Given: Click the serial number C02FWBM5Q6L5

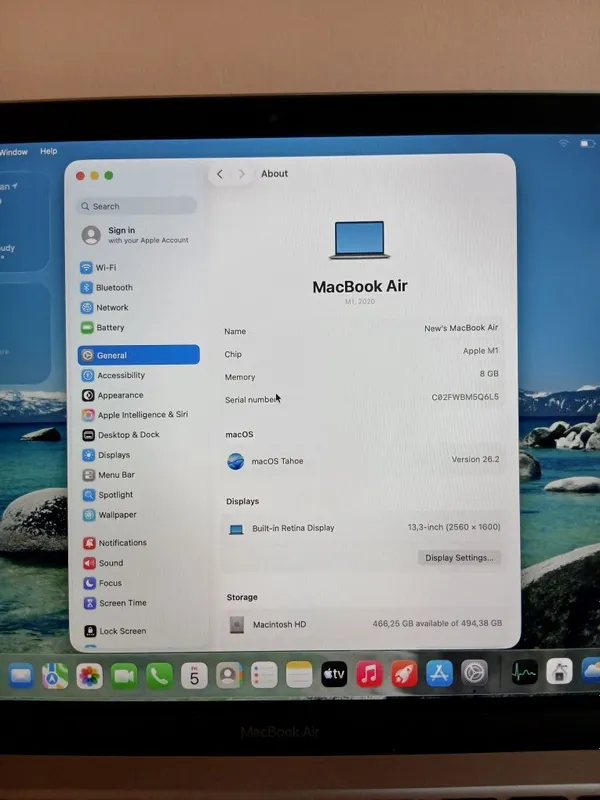Looking at the screenshot, I should click(465, 397).
